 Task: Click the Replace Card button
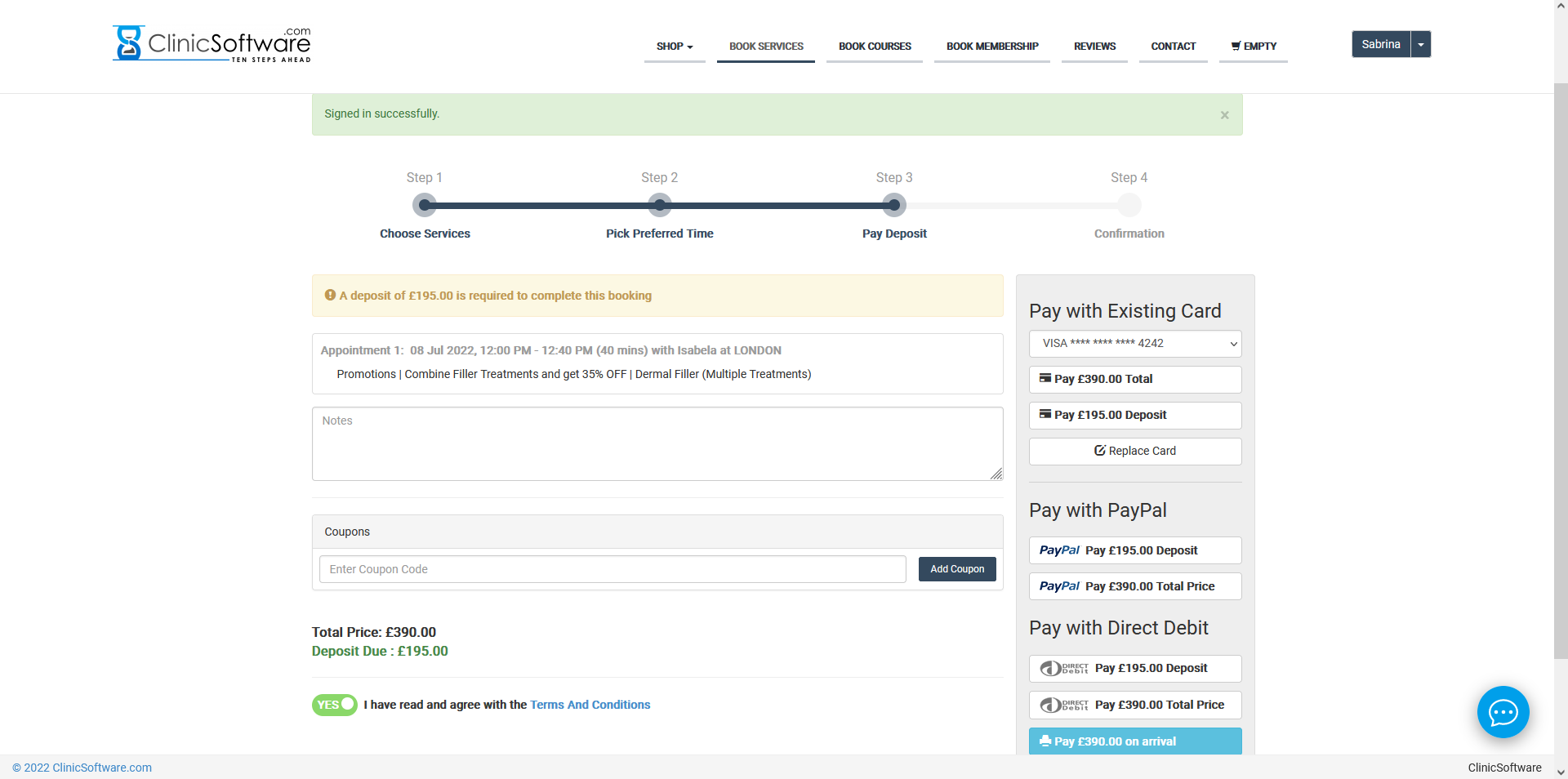click(x=1134, y=451)
